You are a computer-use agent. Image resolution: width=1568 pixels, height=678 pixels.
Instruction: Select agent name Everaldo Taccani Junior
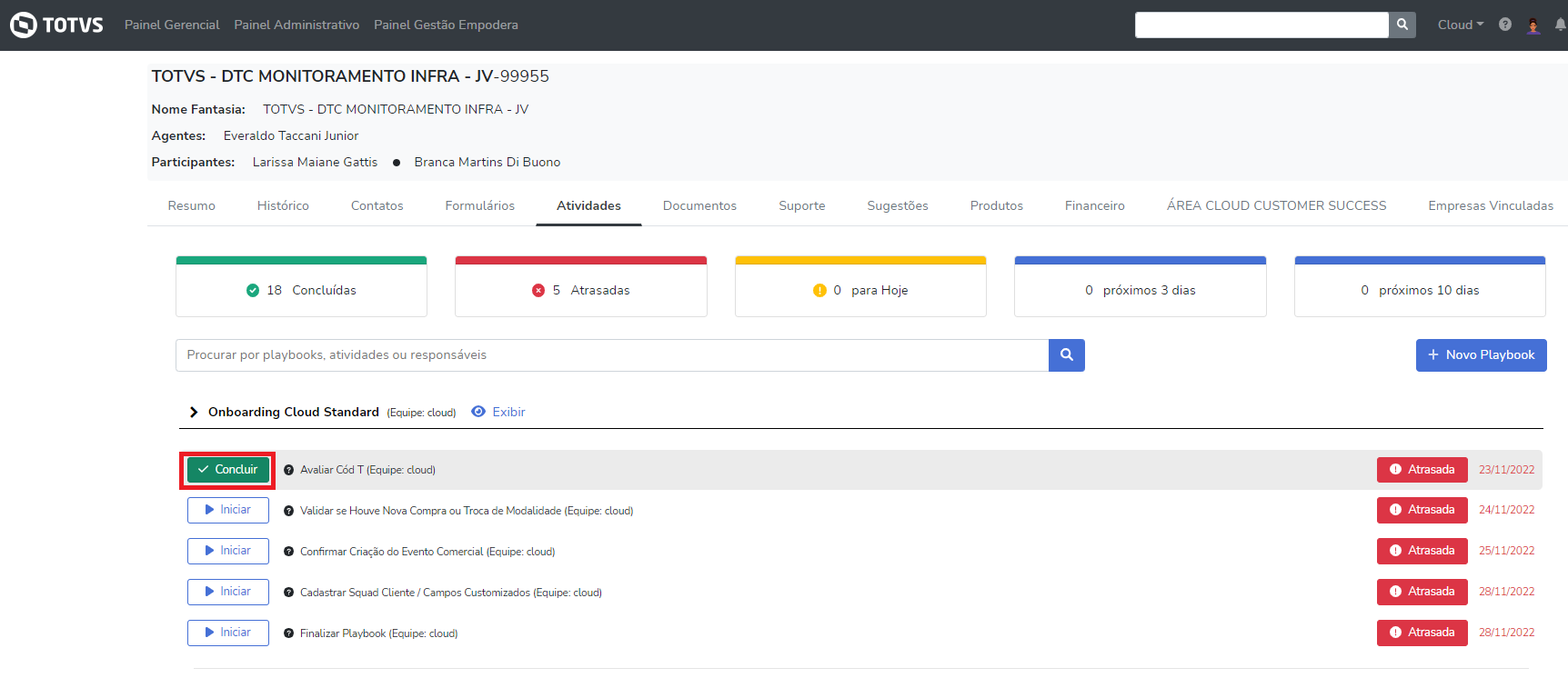point(291,135)
